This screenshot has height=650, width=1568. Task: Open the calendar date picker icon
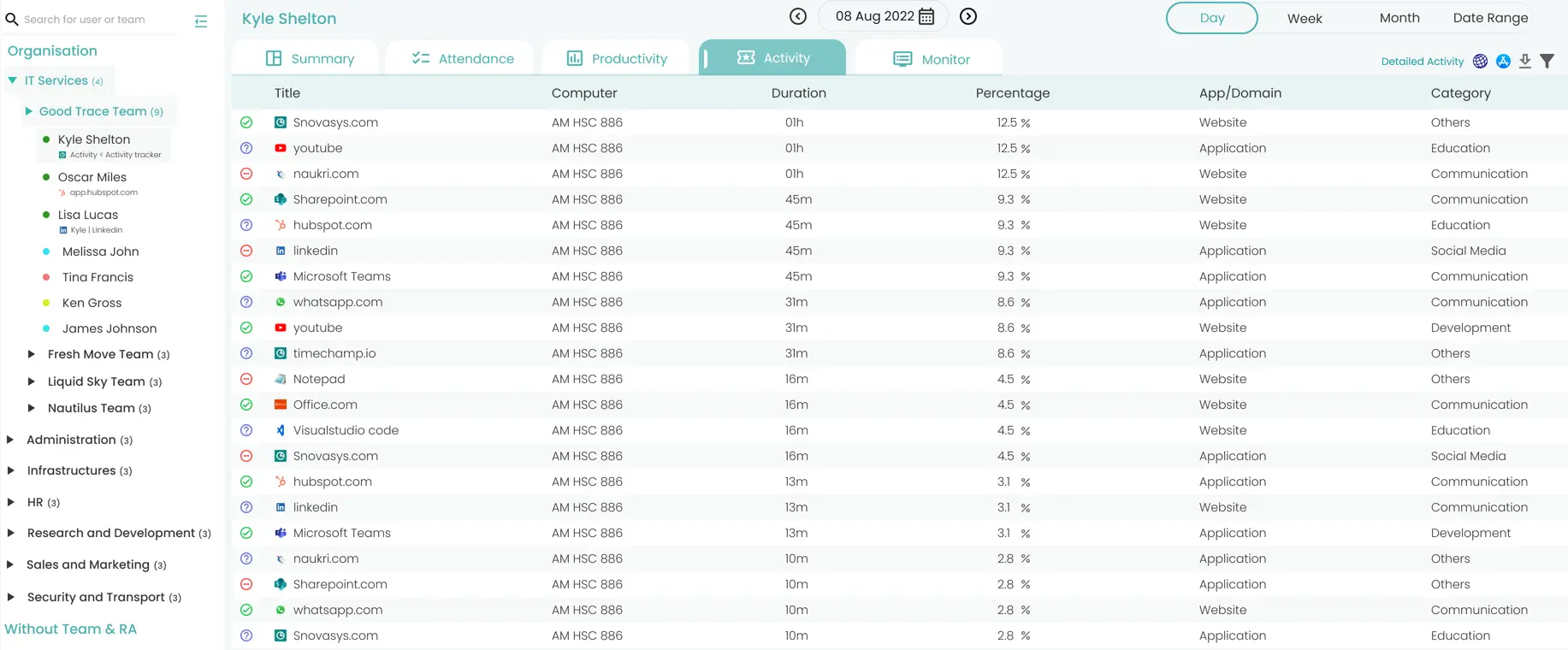point(926,16)
